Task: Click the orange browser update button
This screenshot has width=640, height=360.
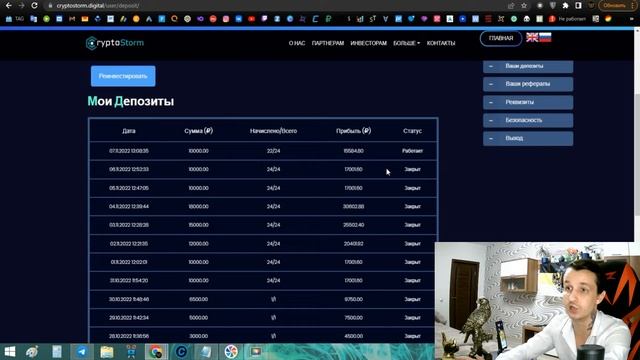Action: 614,6
